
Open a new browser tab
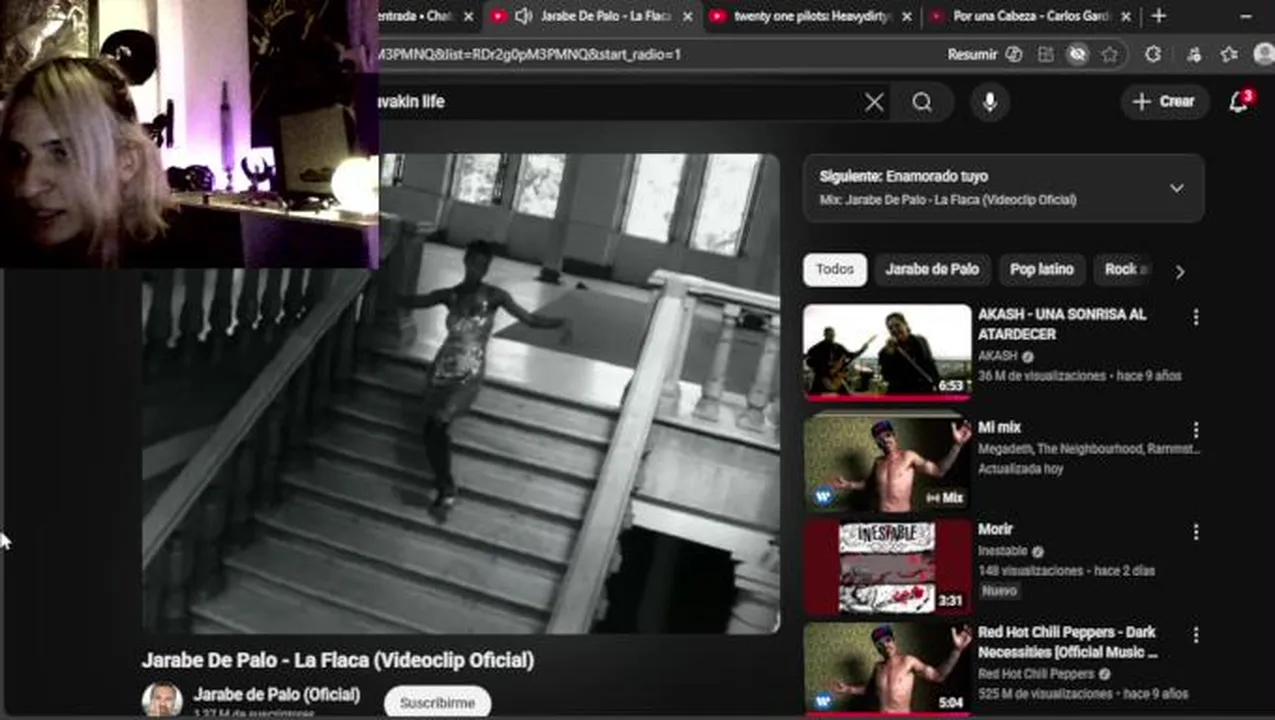[x=1158, y=16]
